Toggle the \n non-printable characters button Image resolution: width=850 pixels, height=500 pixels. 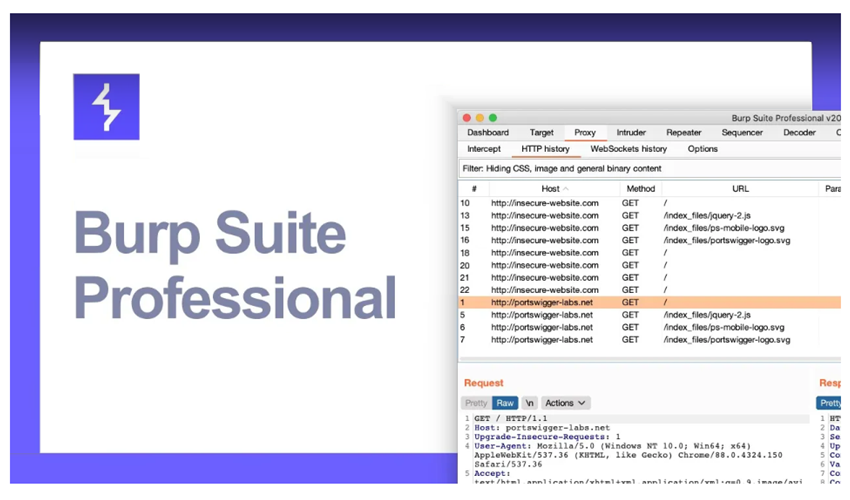pos(529,403)
